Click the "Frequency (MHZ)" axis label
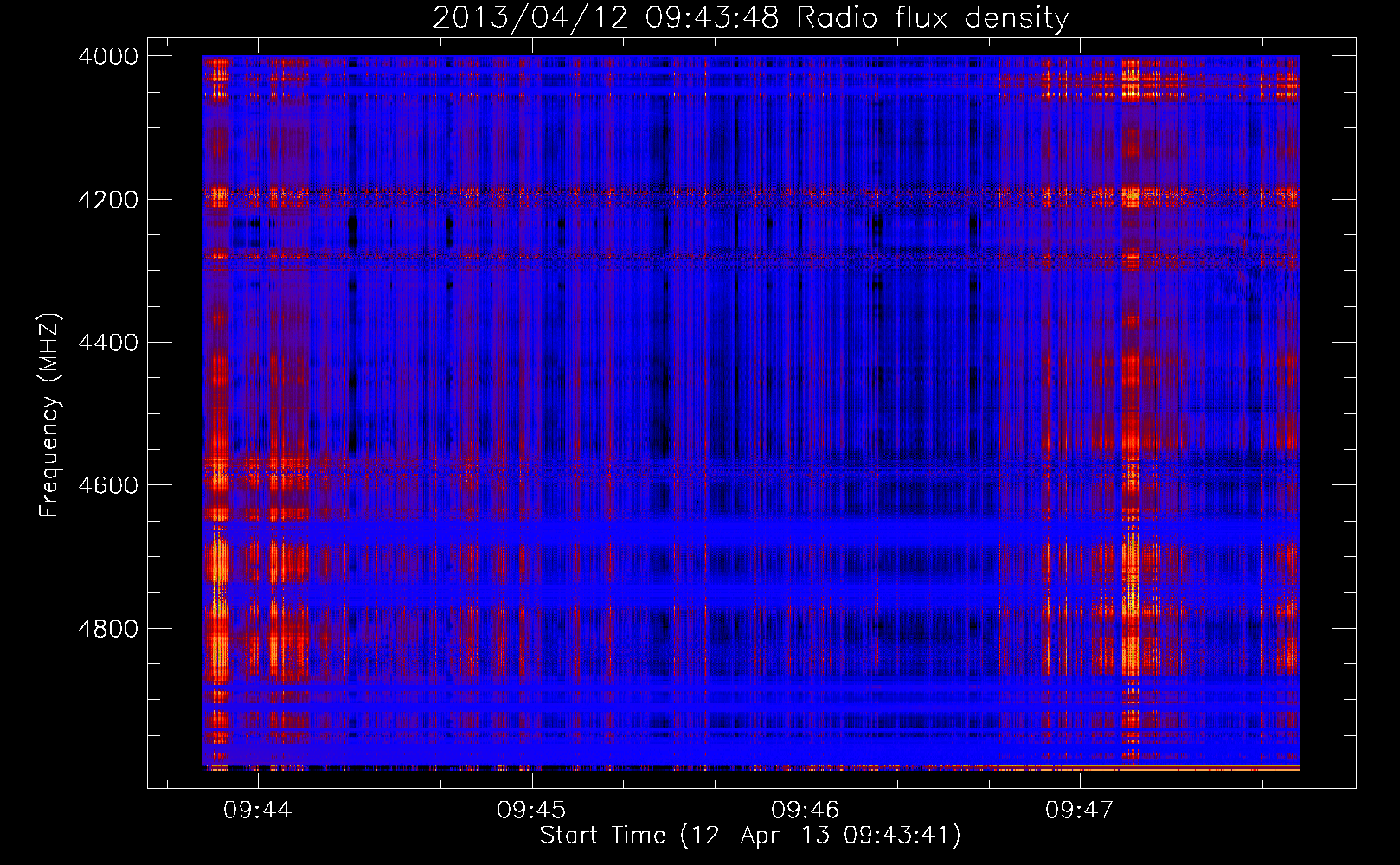The width and height of the screenshot is (1400, 865). tap(50, 416)
